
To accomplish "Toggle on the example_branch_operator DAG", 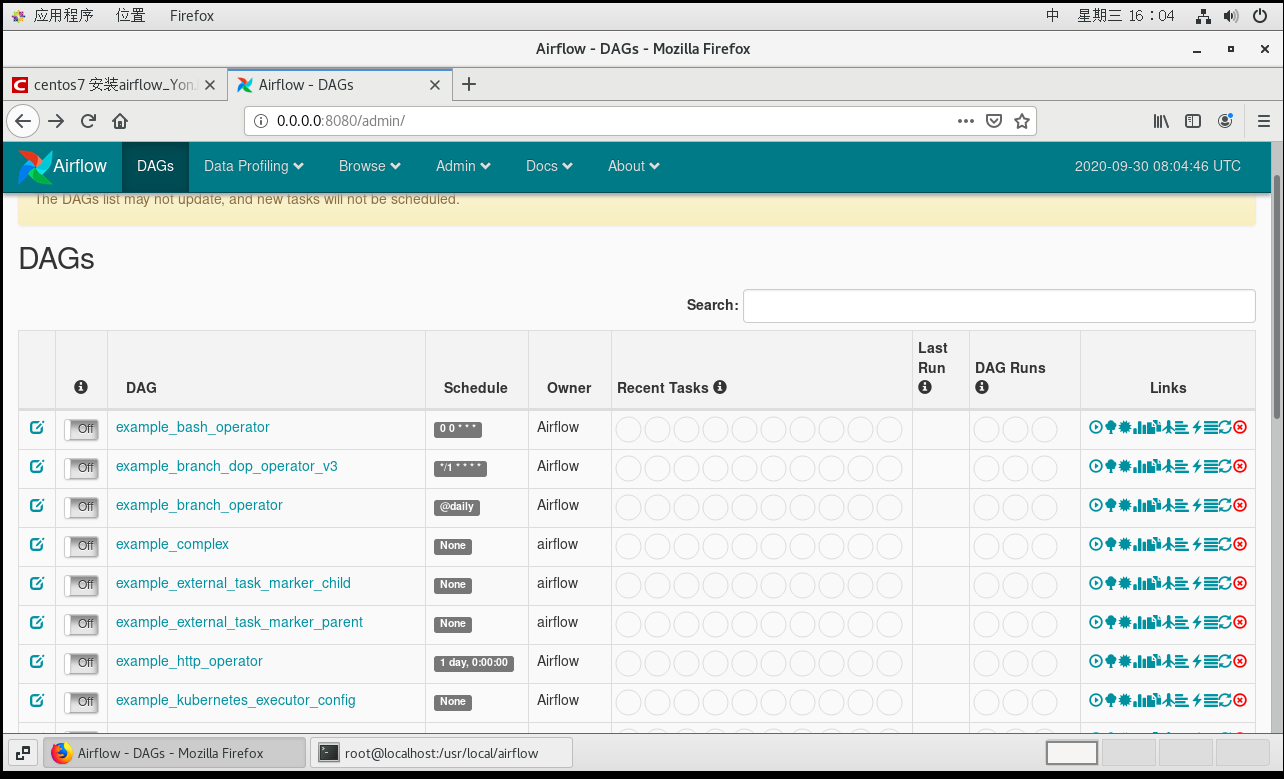I will 81,507.
